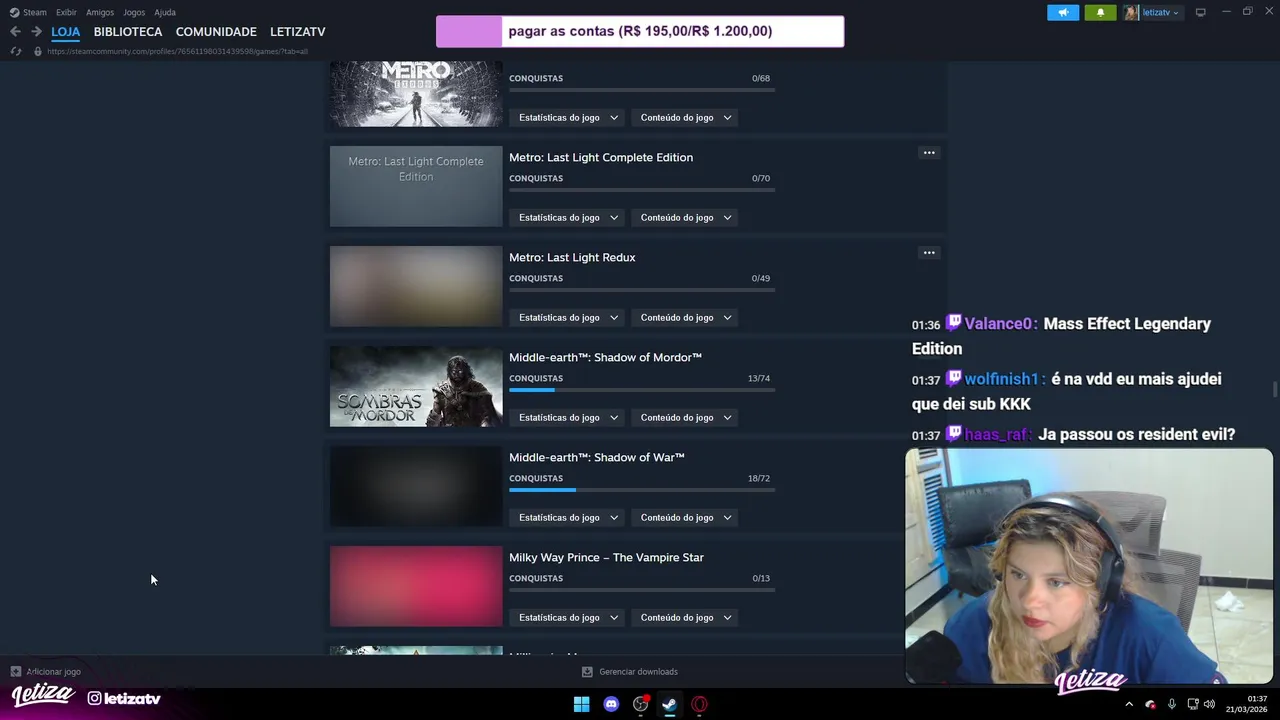
Task: Click the Sombras de Mordor game thumbnail
Action: tap(416, 386)
